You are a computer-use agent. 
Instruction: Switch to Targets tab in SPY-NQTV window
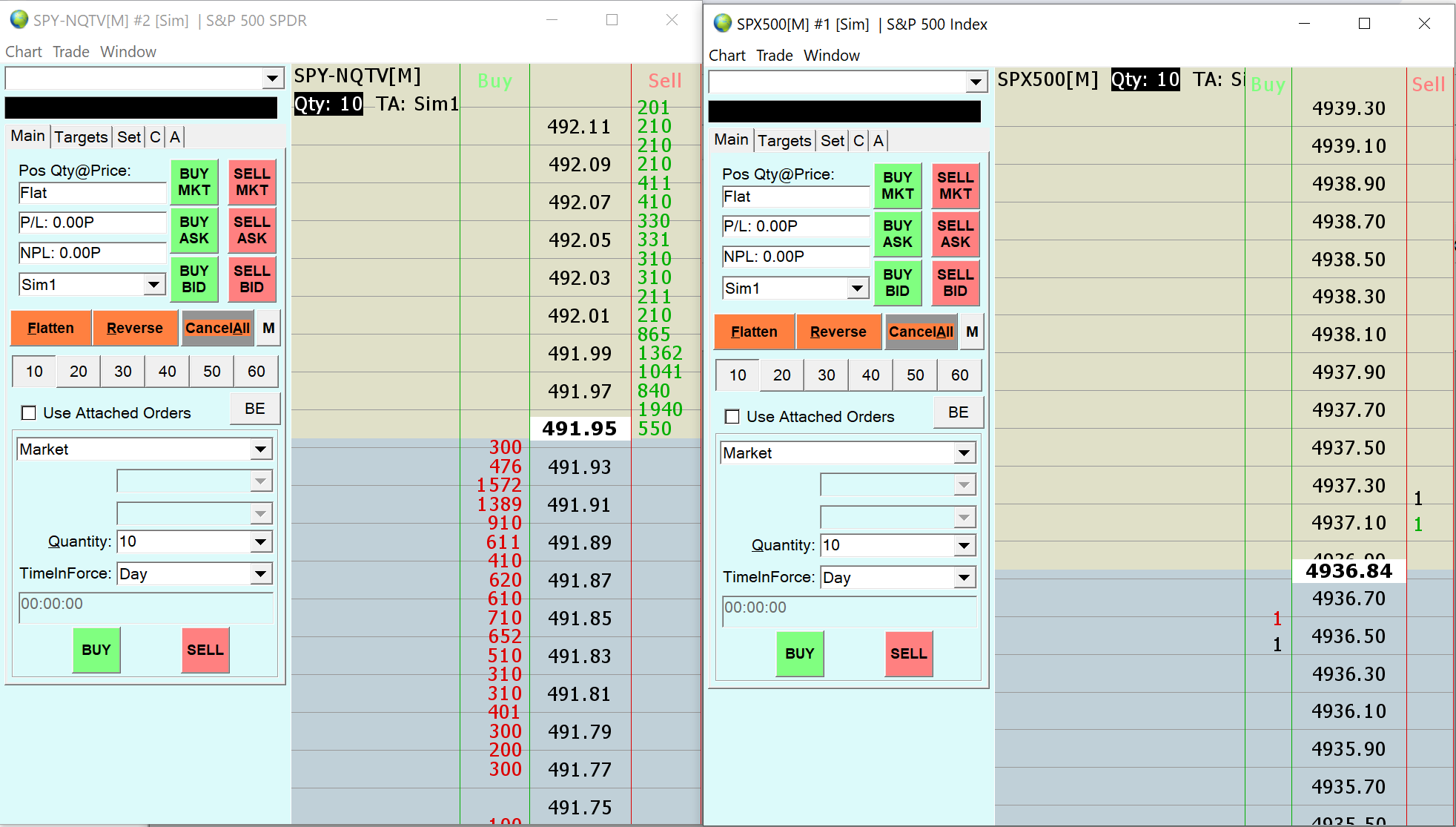click(x=81, y=137)
